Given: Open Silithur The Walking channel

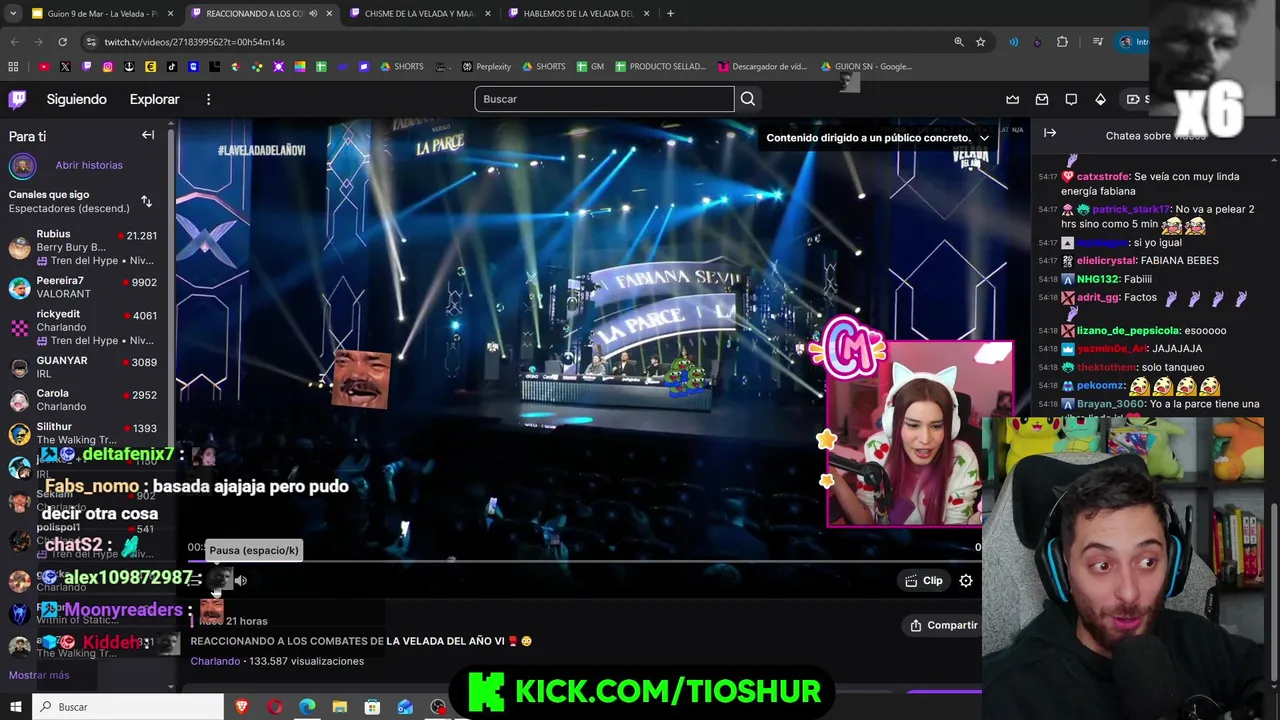Looking at the screenshot, I should coord(84,433).
